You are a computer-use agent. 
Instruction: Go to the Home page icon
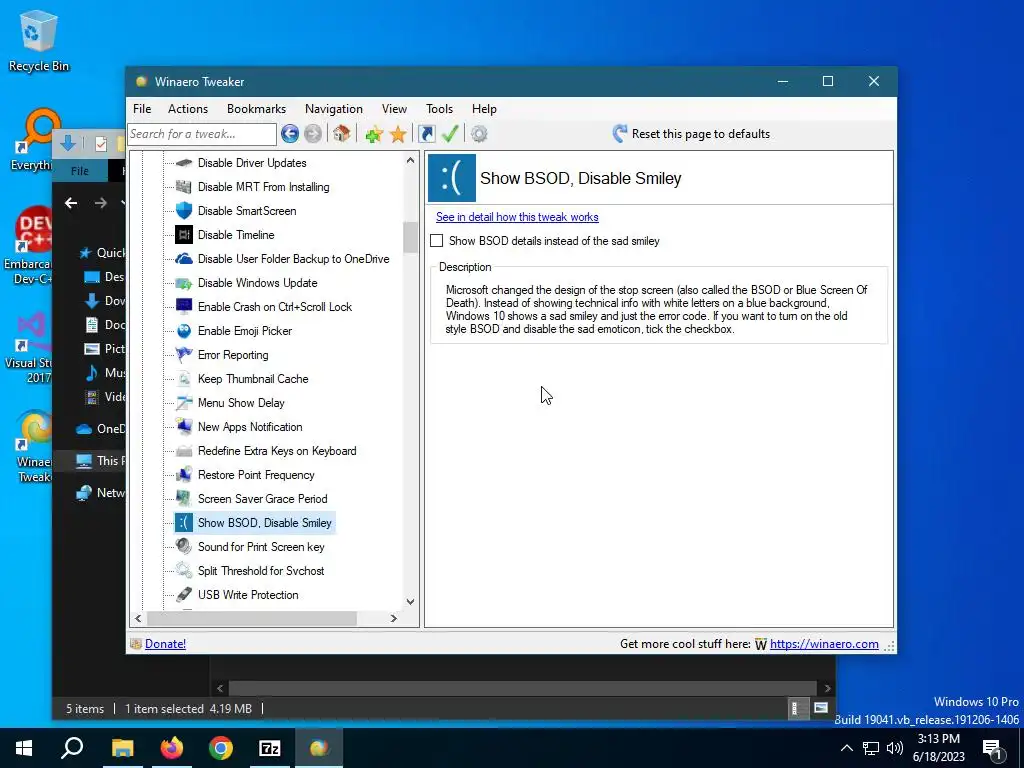pos(341,134)
